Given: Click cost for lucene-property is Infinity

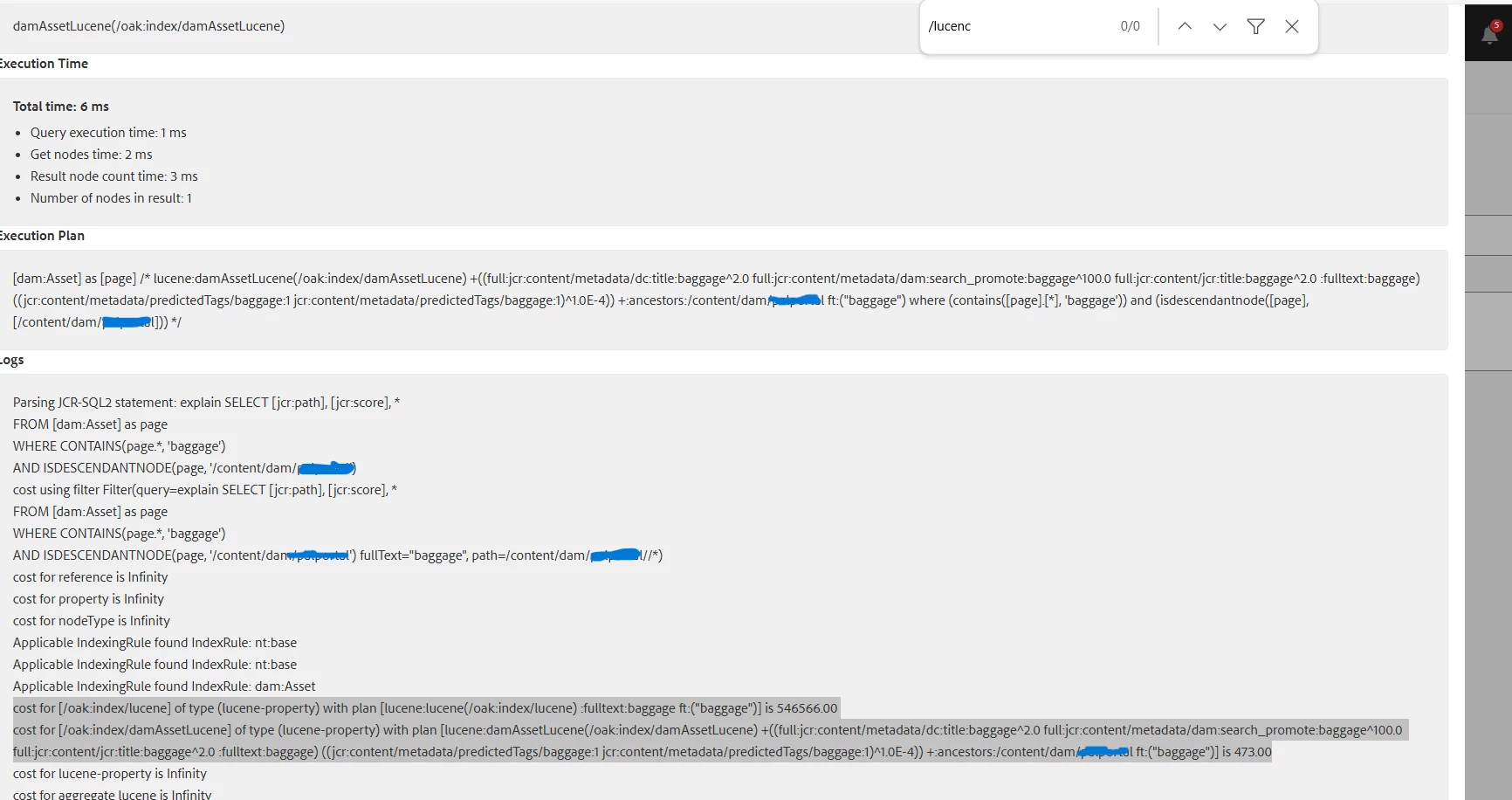Looking at the screenshot, I should 110,774.
